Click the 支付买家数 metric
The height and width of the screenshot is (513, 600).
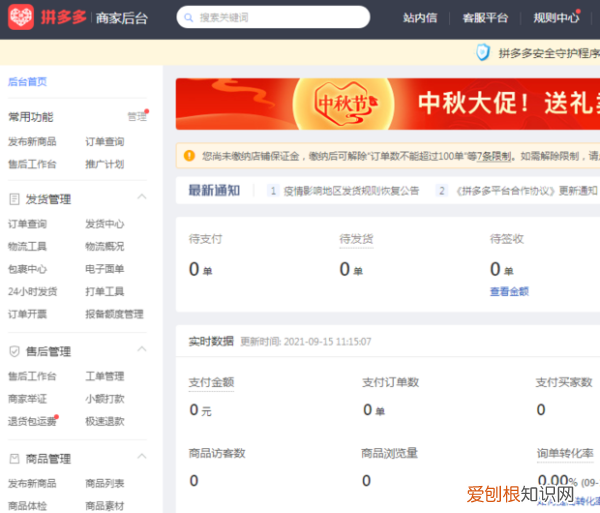point(564,382)
